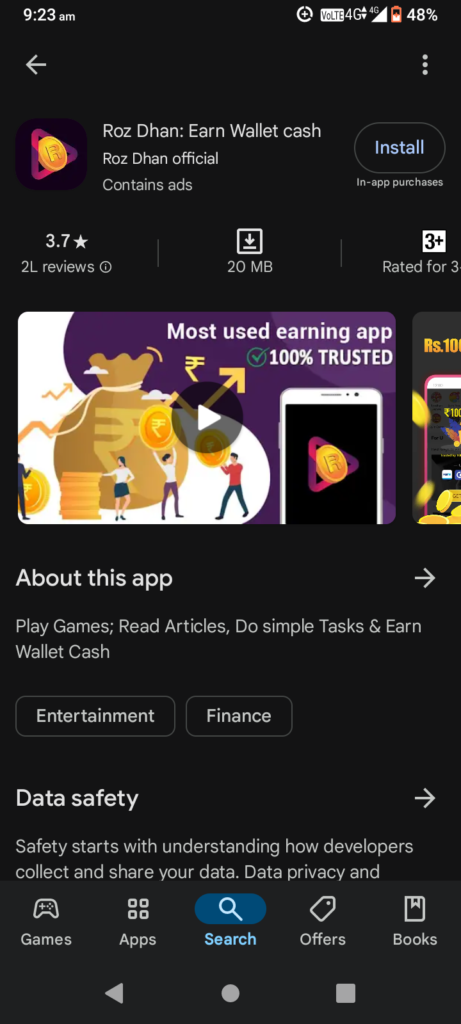Play the app promo video
This screenshot has width=461, height=1024.
pos(209,418)
